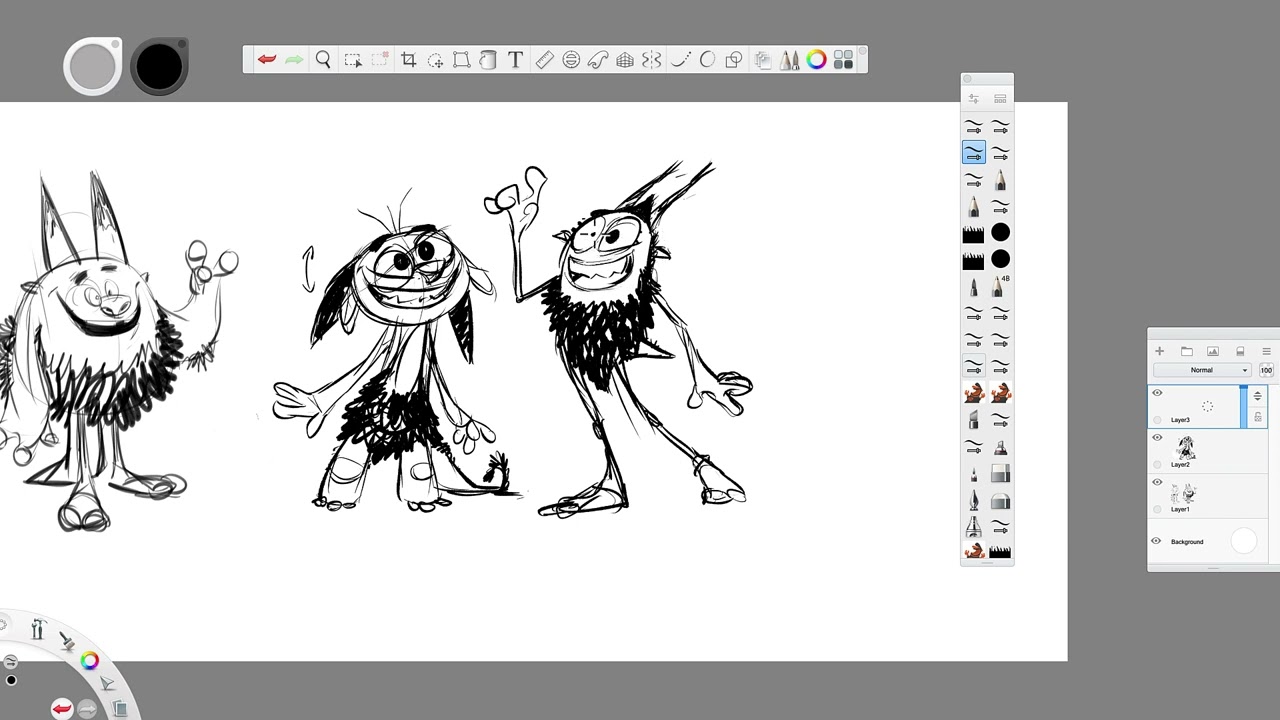
Task: Select the Background layer label
Action: pyautogui.click(x=1187, y=542)
